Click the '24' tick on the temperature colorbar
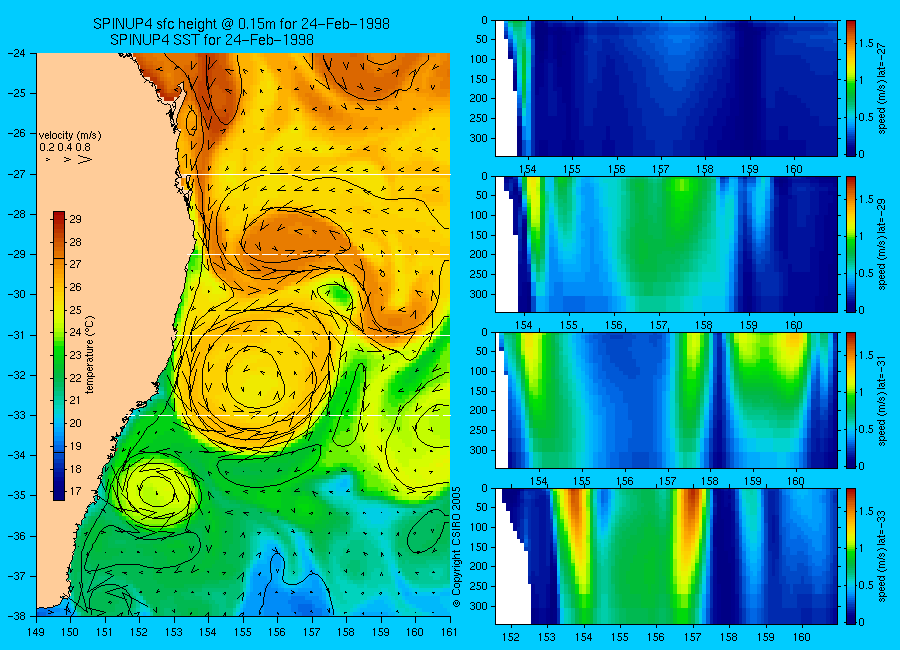This screenshot has width=900, height=650. [x=75, y=332]
